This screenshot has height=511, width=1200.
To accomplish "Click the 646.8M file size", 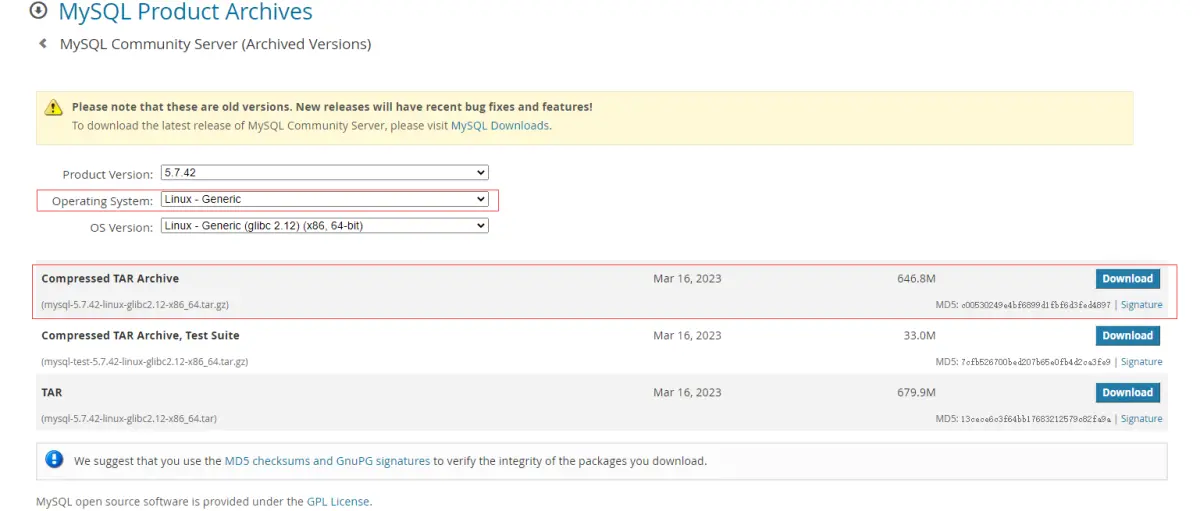I will tap(916, 278).
